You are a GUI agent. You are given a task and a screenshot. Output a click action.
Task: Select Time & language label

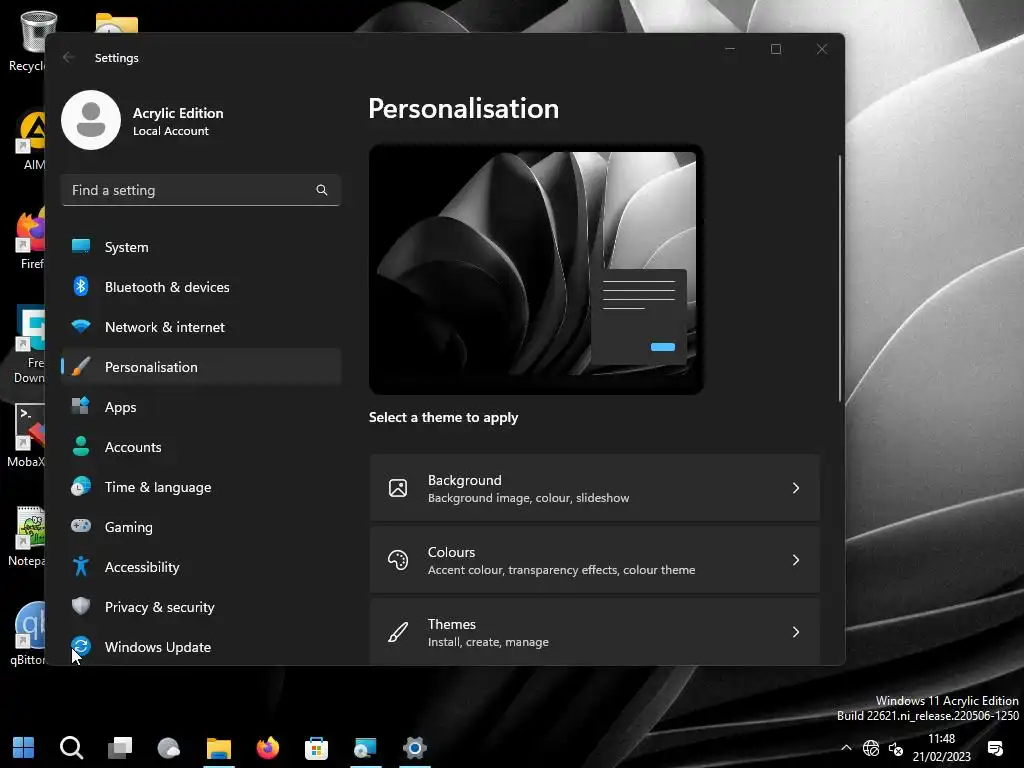pos(158,487)
